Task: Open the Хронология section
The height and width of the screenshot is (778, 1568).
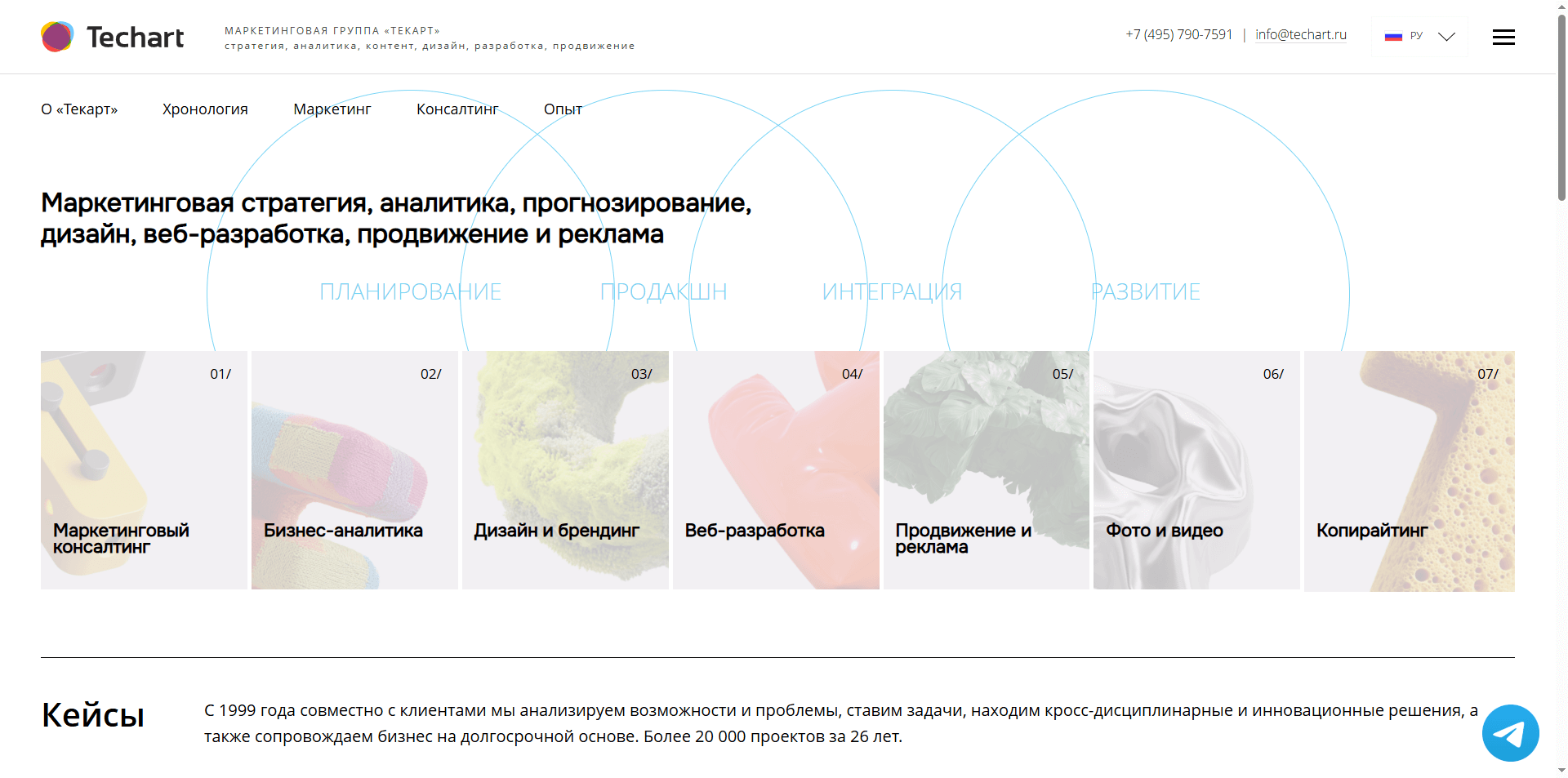Action: (x=206, y=109)
